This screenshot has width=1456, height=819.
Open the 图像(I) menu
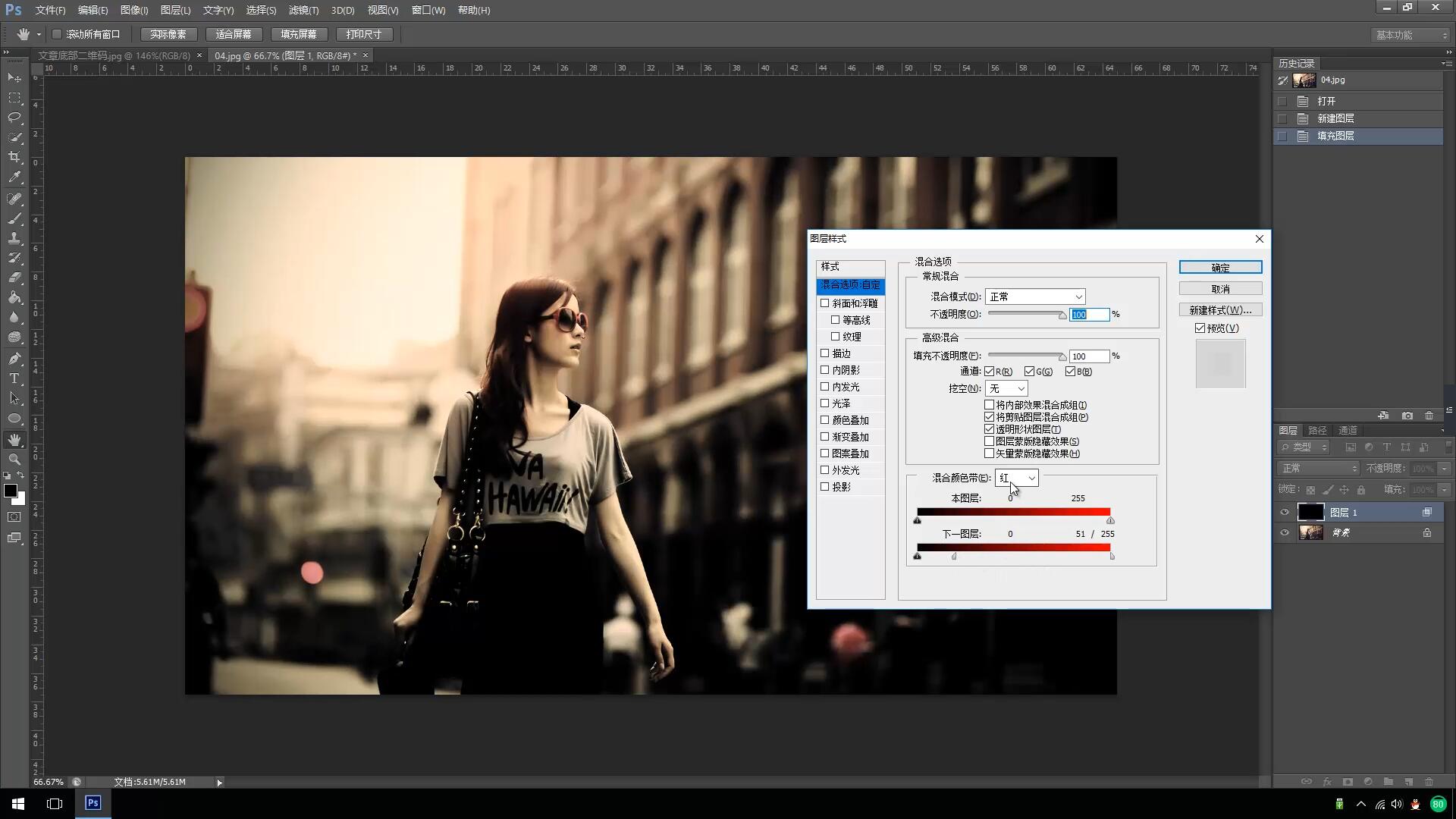[x=134, y=10]
